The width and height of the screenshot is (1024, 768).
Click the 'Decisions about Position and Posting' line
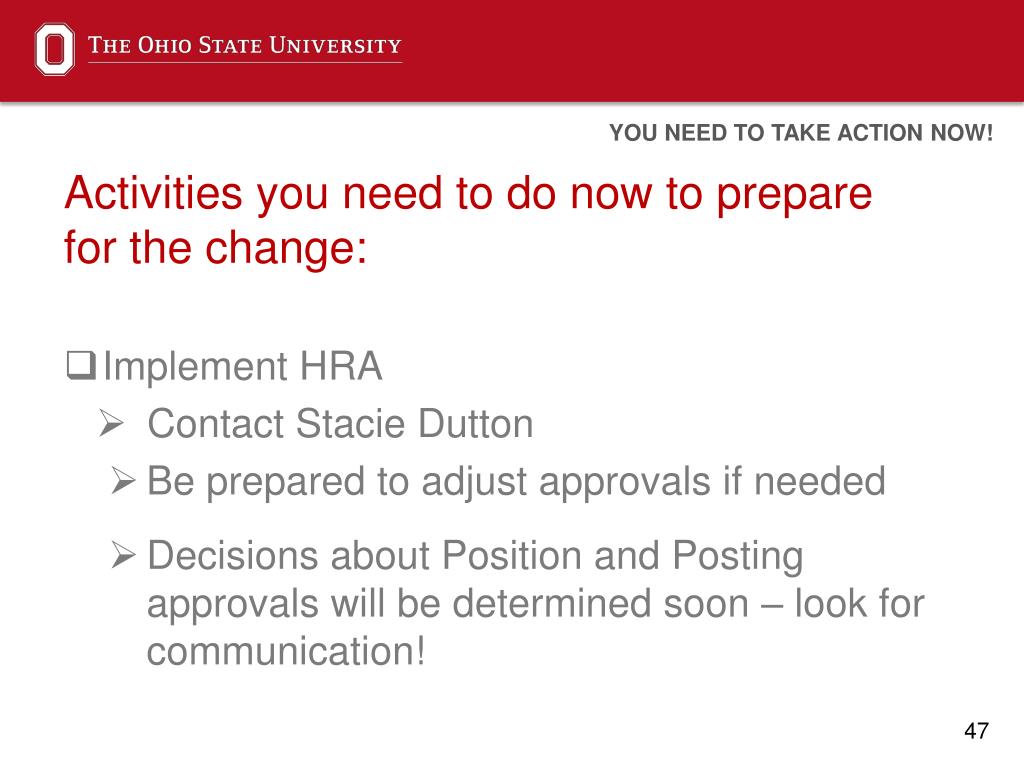pyautogui.click(x=475, y=557)
